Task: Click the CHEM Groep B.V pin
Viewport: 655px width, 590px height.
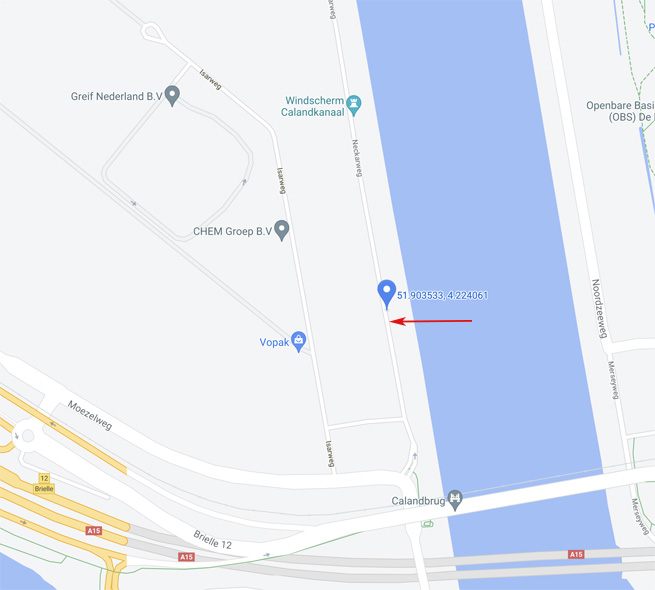Action: click(282, 230)
